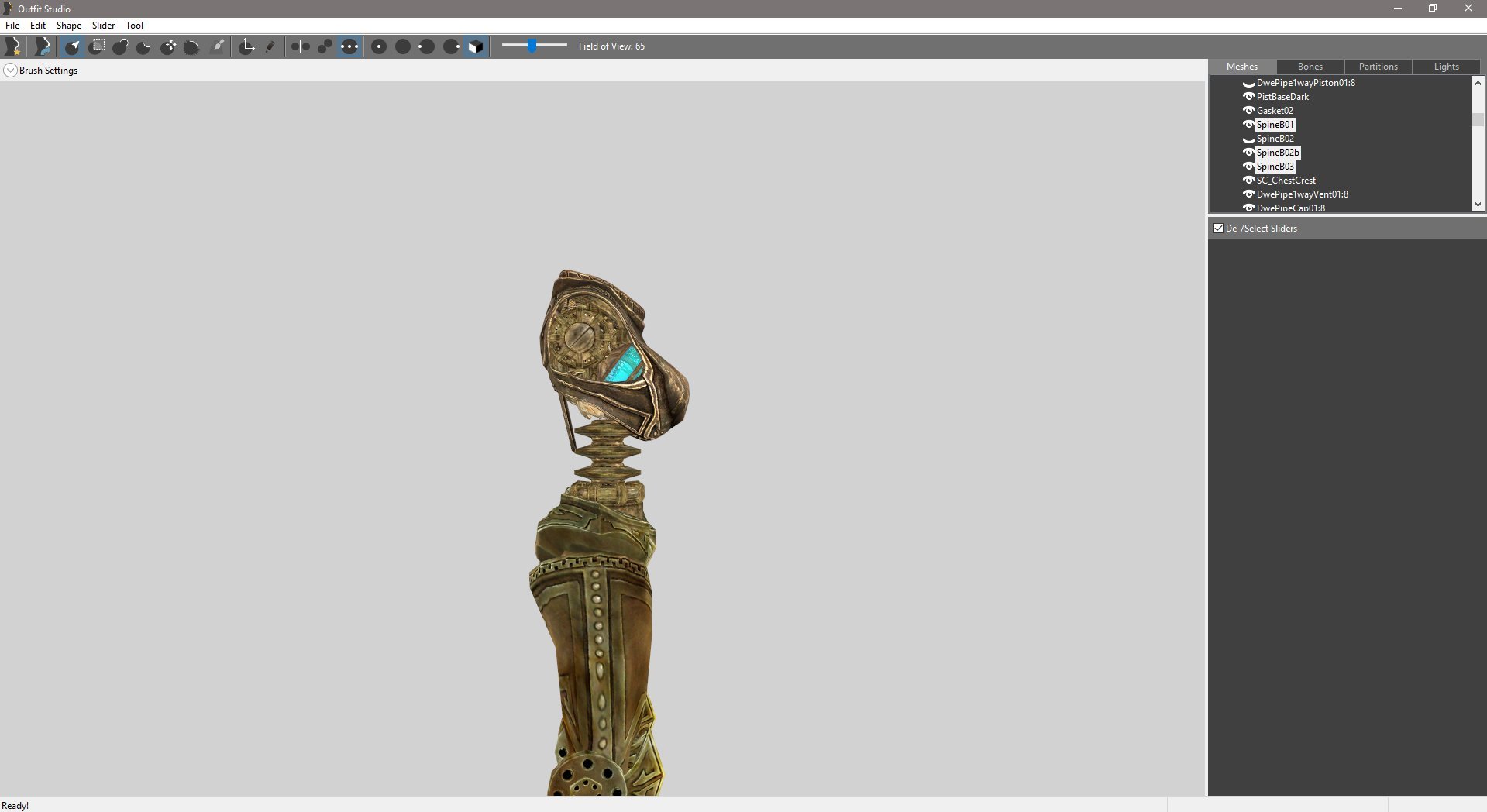Viewport: 1487px width, 812px height.
Task: Switch to the Meshes tab
Action: (1242, 67)
